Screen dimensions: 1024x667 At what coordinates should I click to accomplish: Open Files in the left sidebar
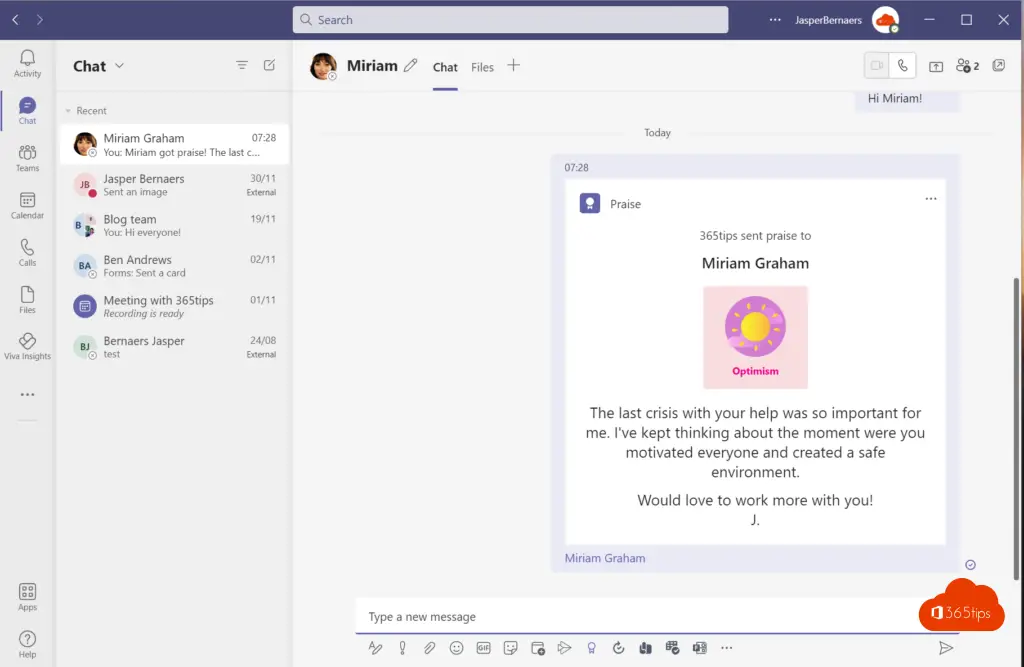click(x=27, y=300)
